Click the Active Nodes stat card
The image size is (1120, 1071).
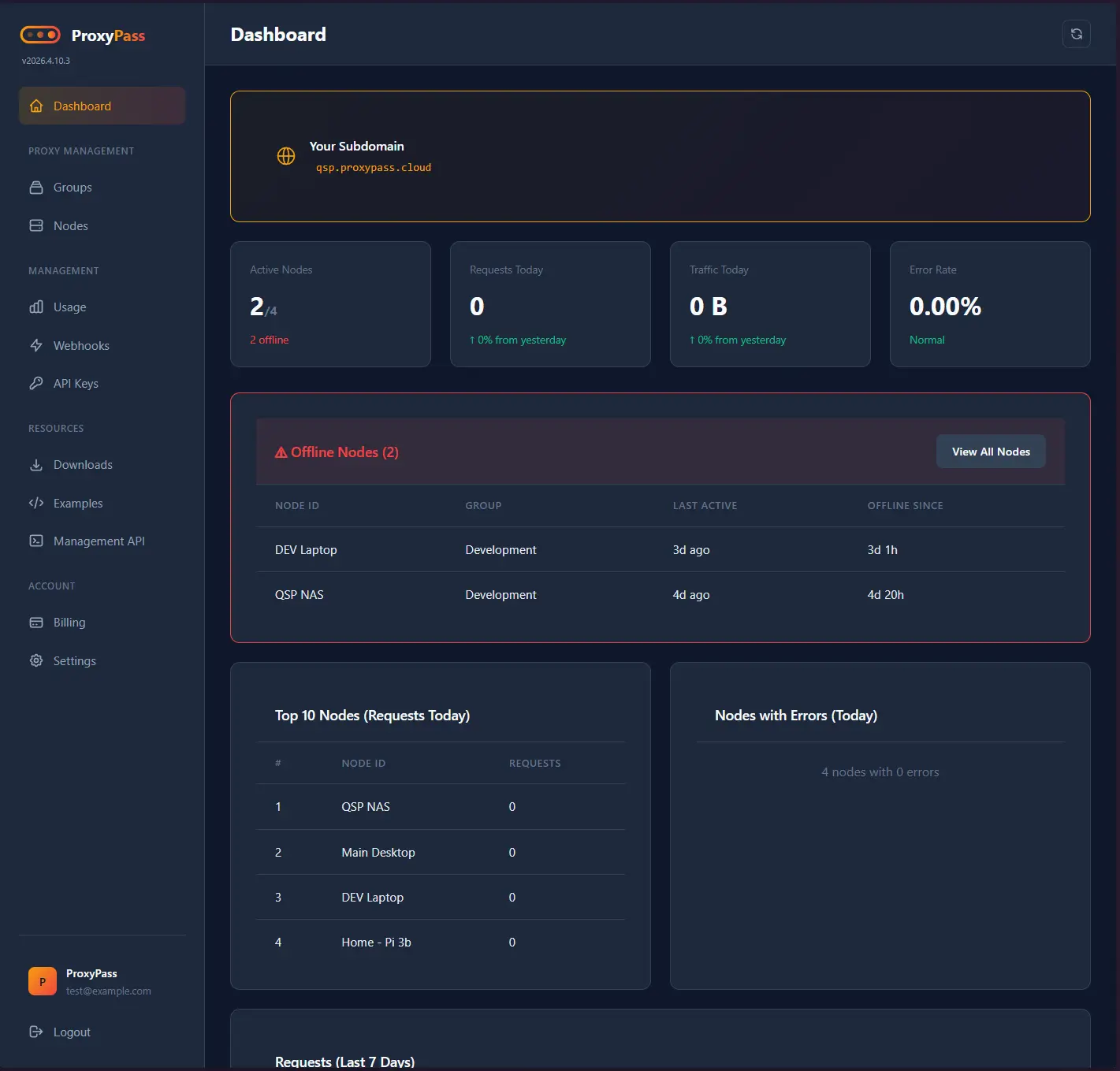click(330, 304)
